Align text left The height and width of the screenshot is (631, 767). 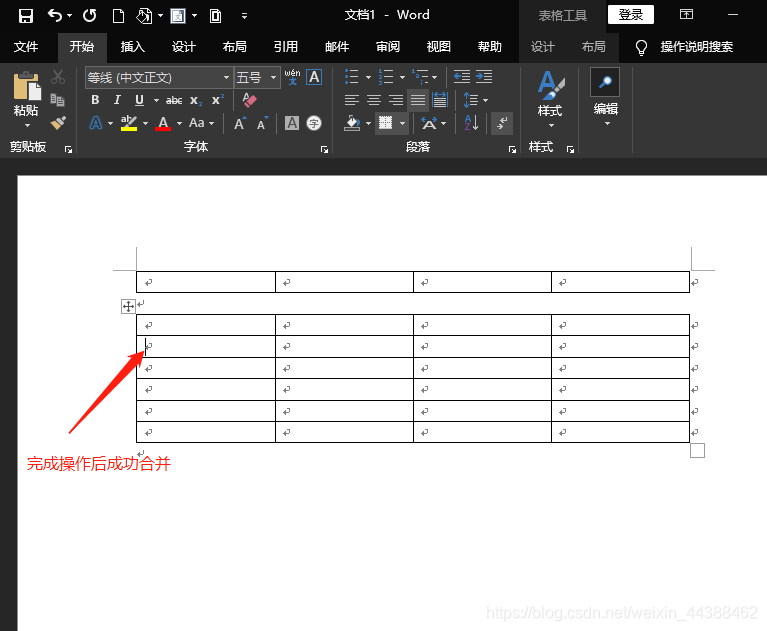tap(352, 100)
